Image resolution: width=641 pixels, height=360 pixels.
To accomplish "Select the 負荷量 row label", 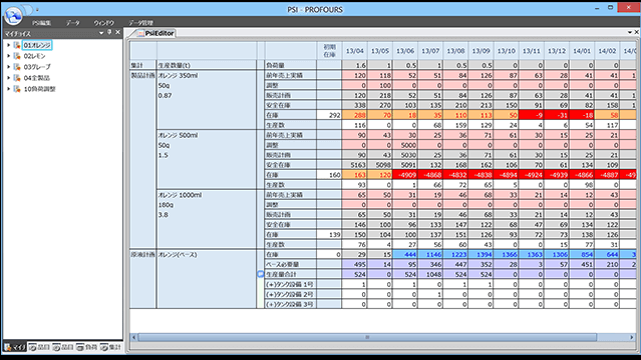I will (x=290, y=65).
